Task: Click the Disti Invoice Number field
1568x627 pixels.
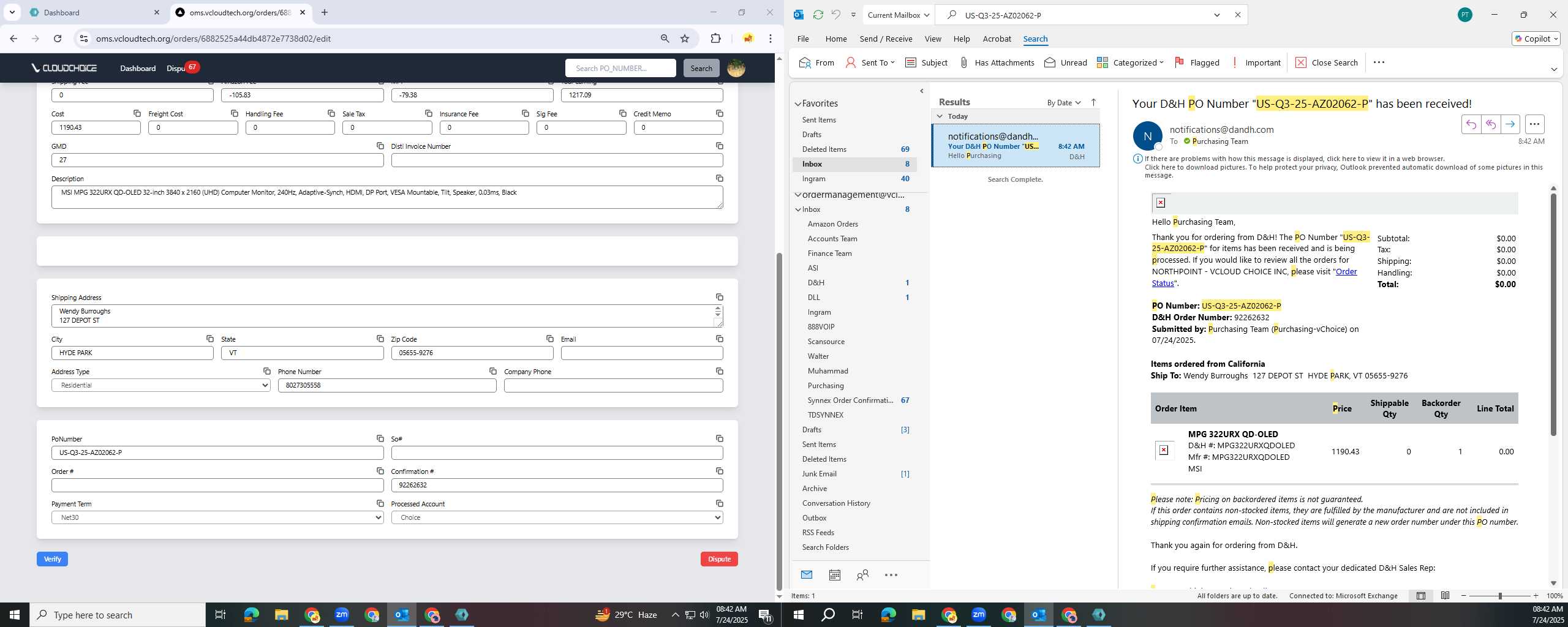Action: pos(557,160)
